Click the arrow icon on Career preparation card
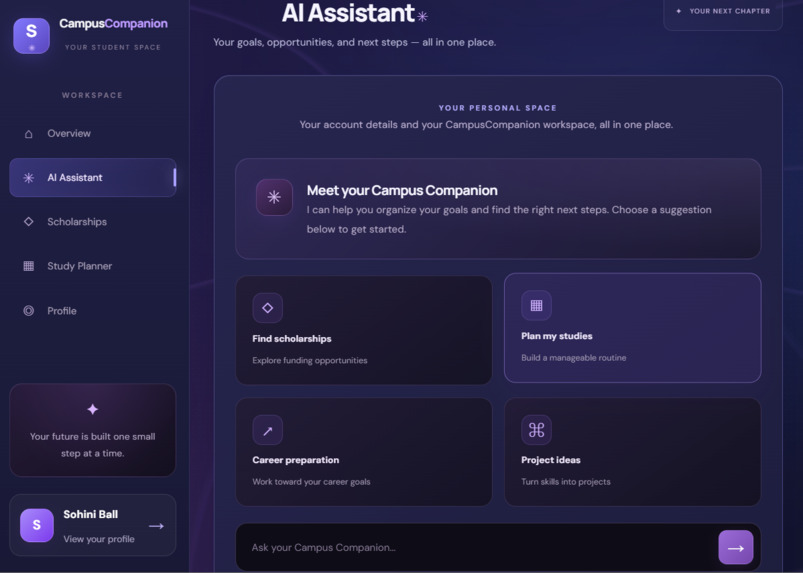The height and width of the screenshot is (573, 803). pyautogui.click(x=267, y=430)
